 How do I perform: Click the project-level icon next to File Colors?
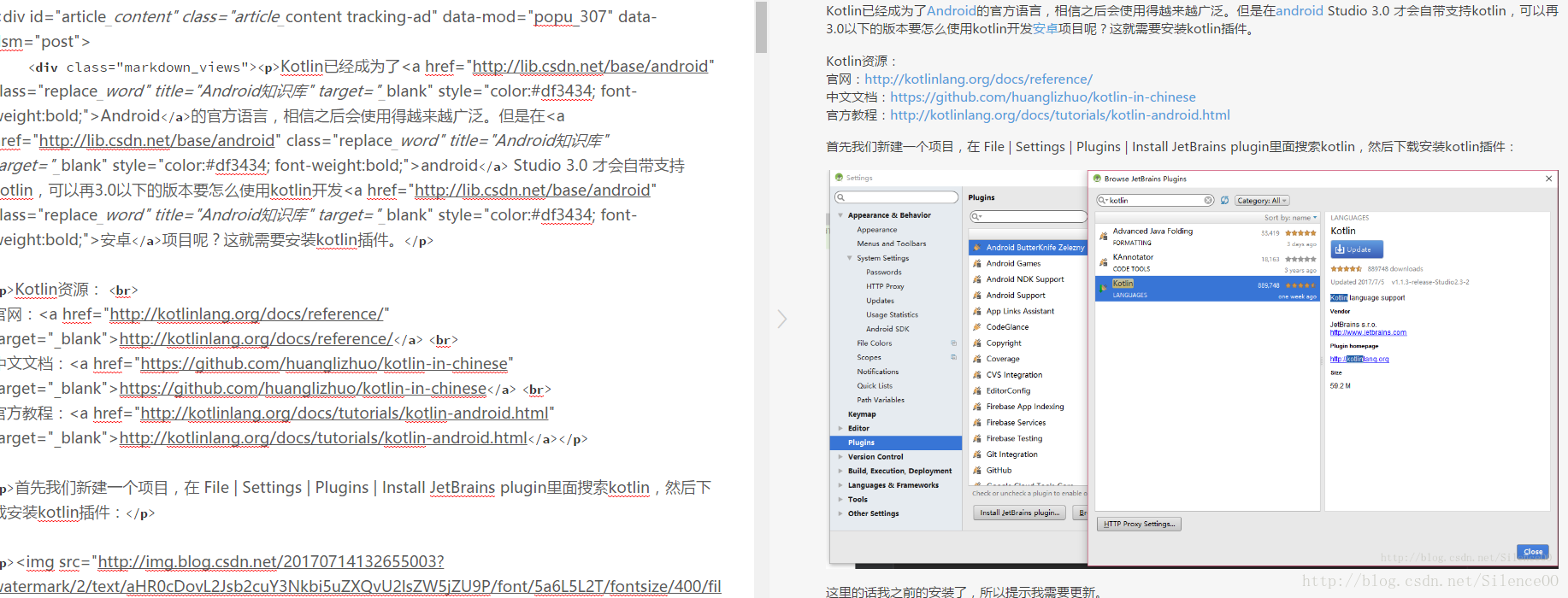953,343
